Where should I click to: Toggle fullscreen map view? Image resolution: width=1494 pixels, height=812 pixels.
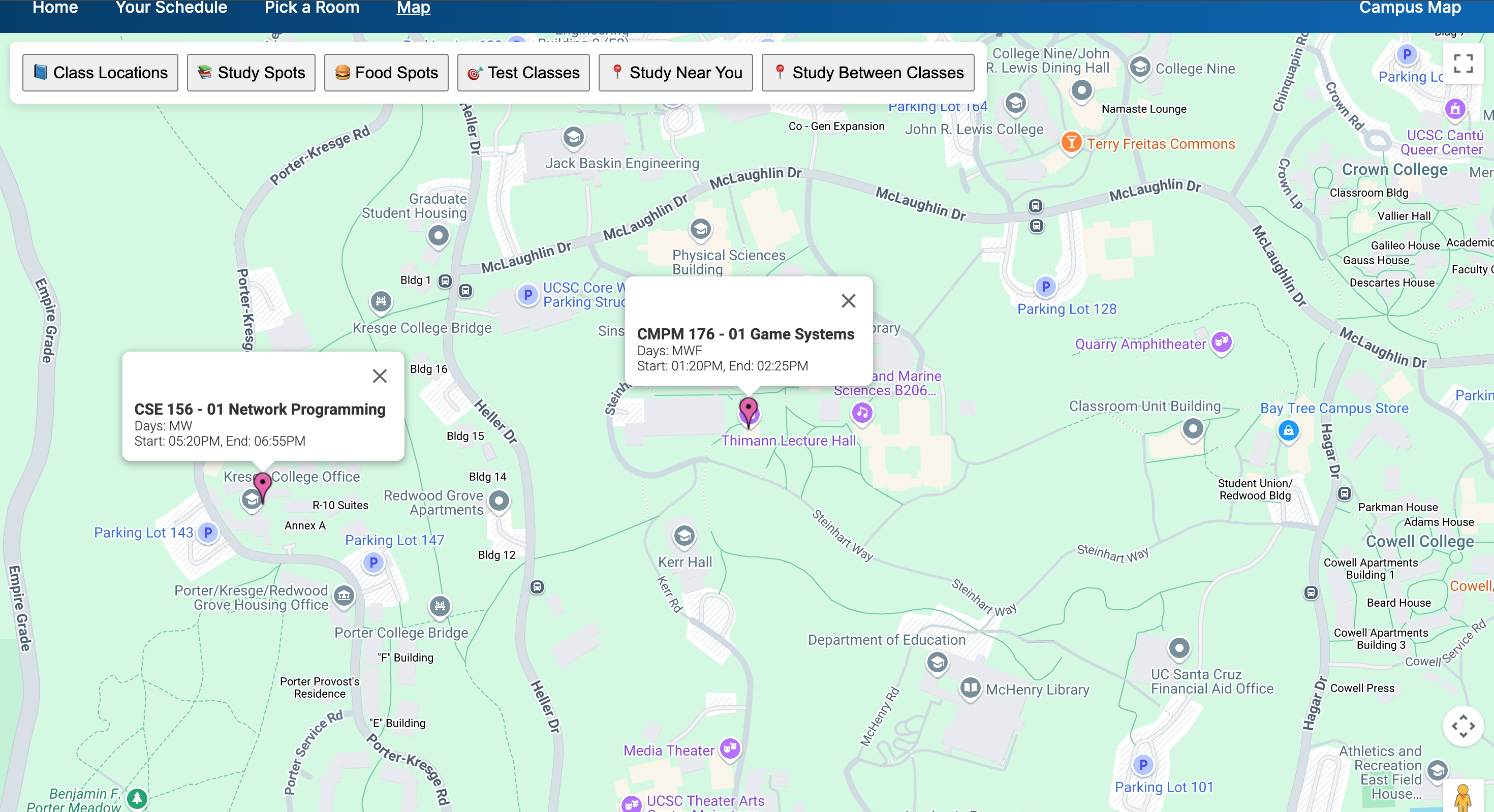1462,64
